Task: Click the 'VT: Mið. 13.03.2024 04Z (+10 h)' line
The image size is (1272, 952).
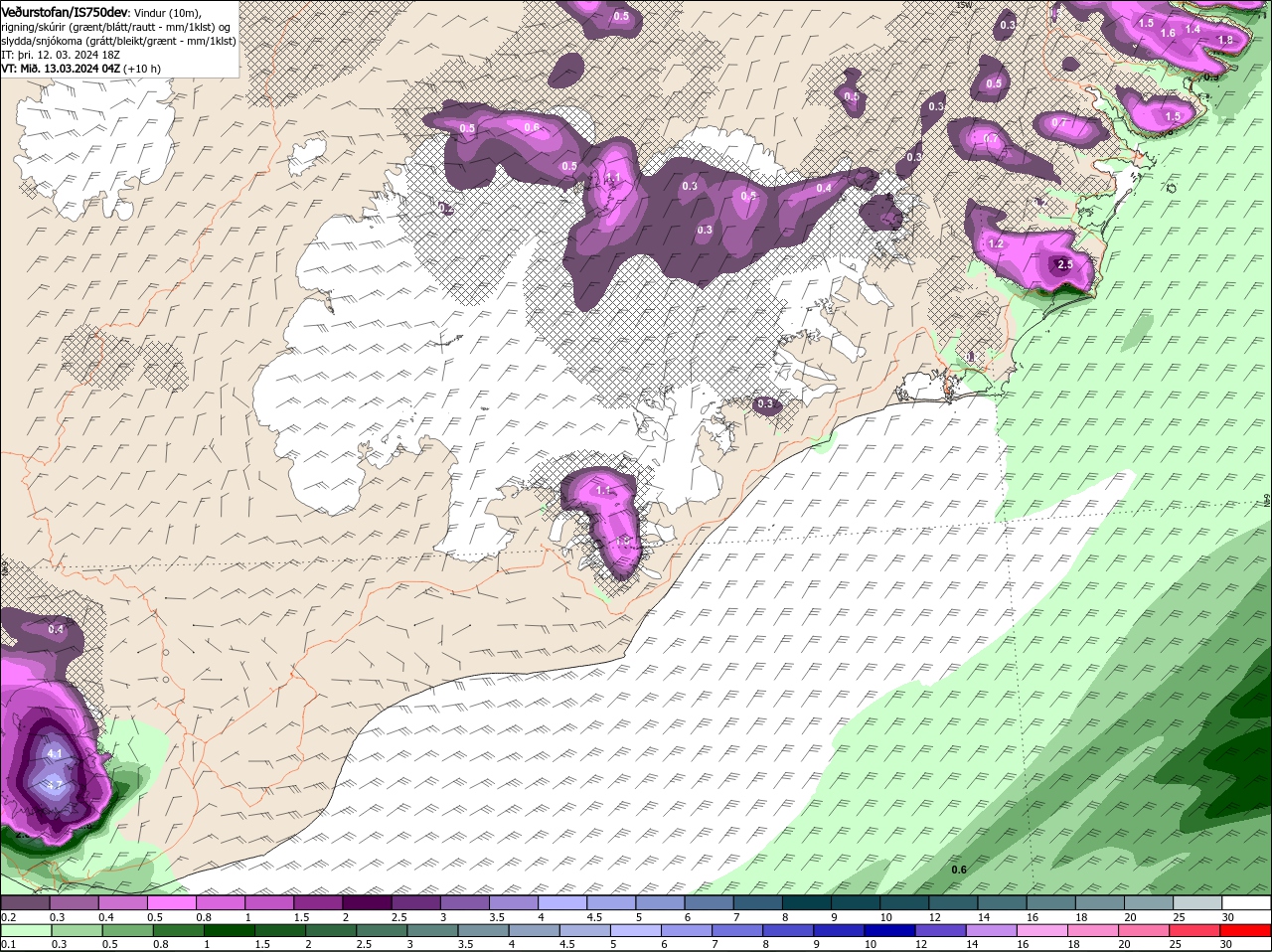Action: coord(80,69)
